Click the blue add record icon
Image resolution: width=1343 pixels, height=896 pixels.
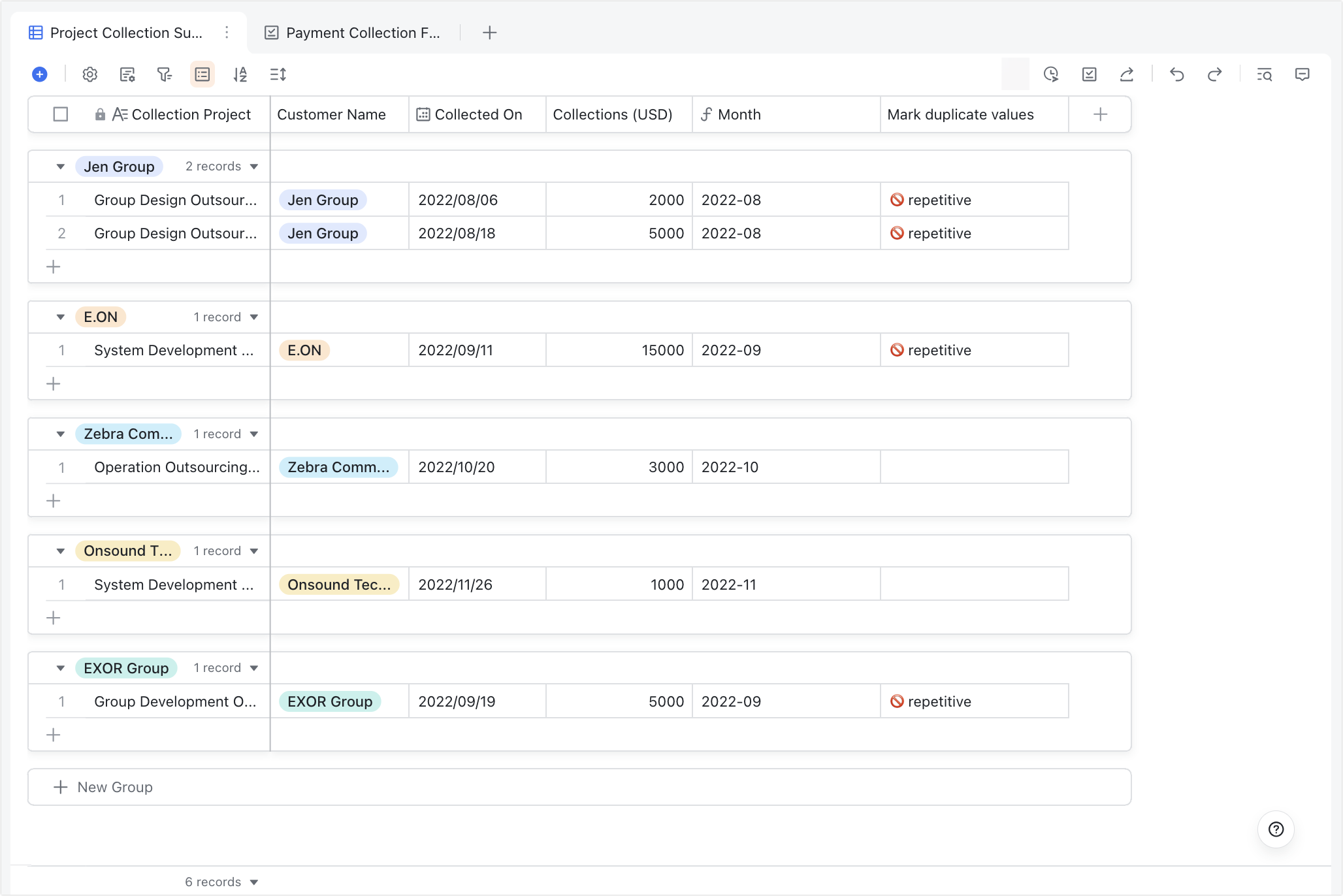[40, 74]
